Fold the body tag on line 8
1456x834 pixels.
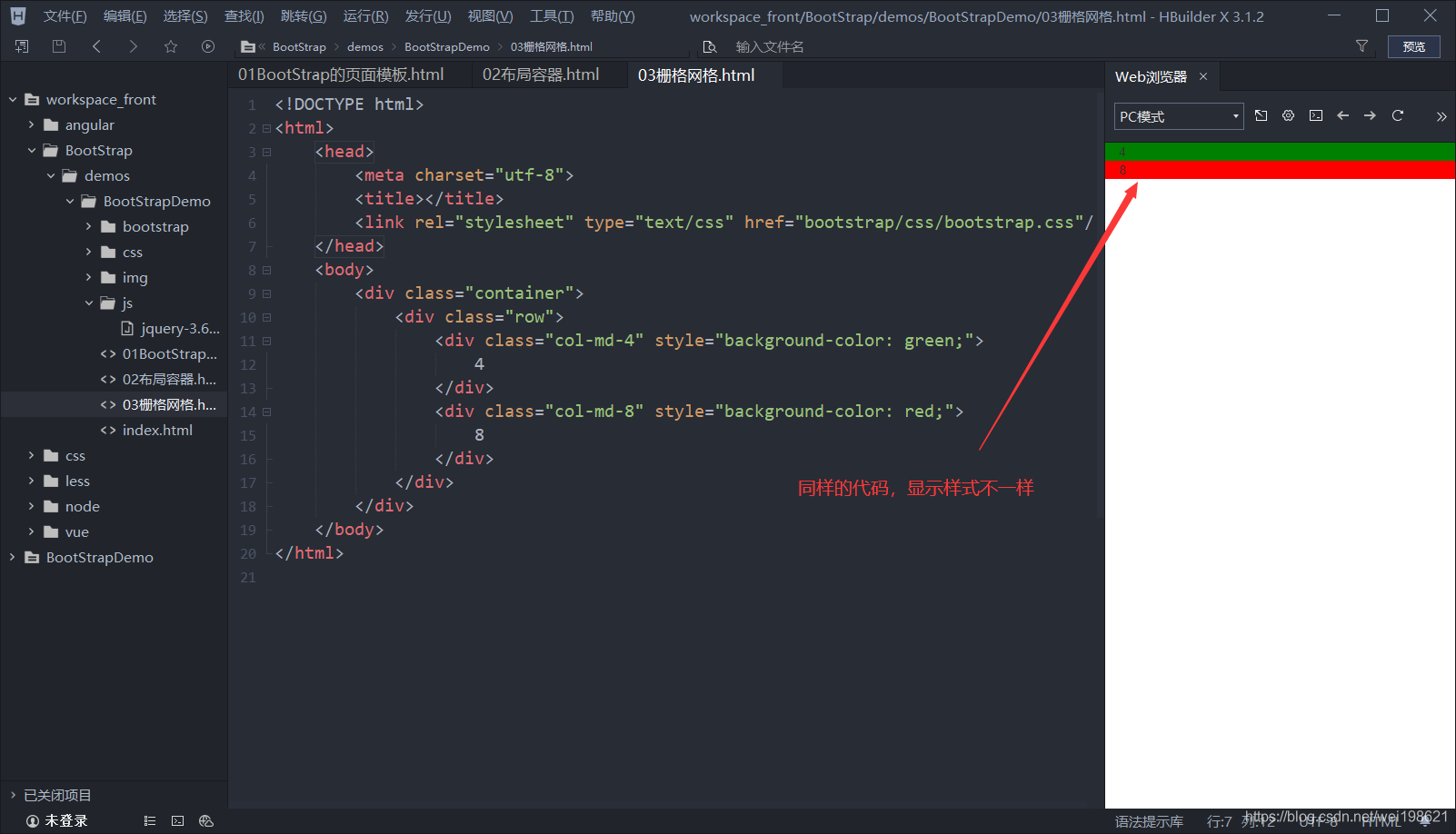tap(267, 271)
